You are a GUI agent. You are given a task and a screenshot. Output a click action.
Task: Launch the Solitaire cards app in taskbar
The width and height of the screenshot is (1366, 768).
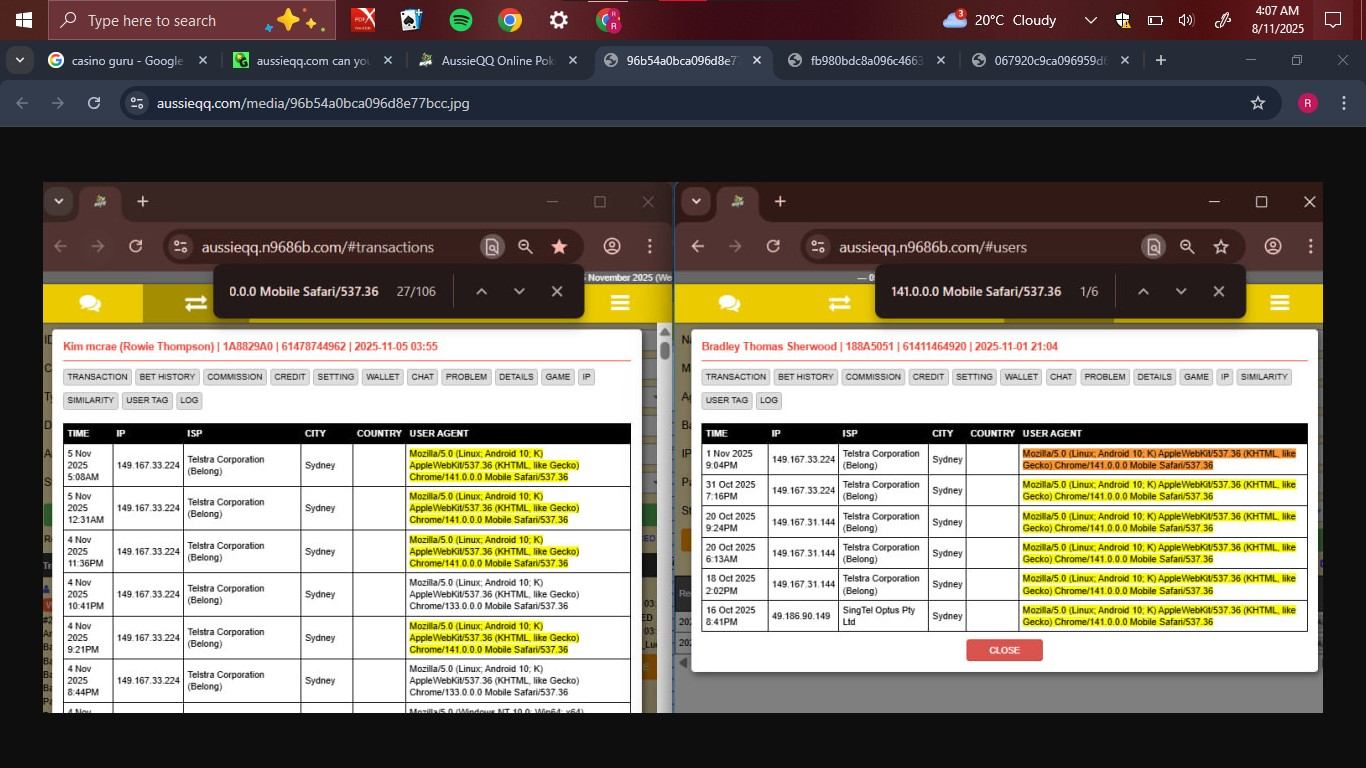(411, 20)
